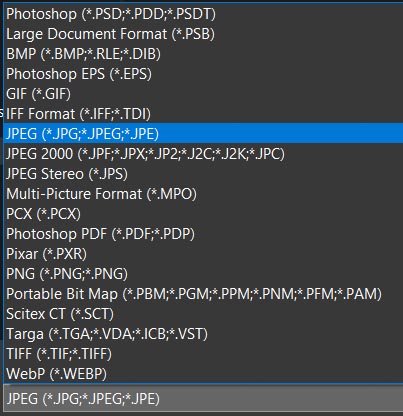
Task: Select WebP (*.WEBP) format
Action: pyautogui.click(x=203, y=374)
